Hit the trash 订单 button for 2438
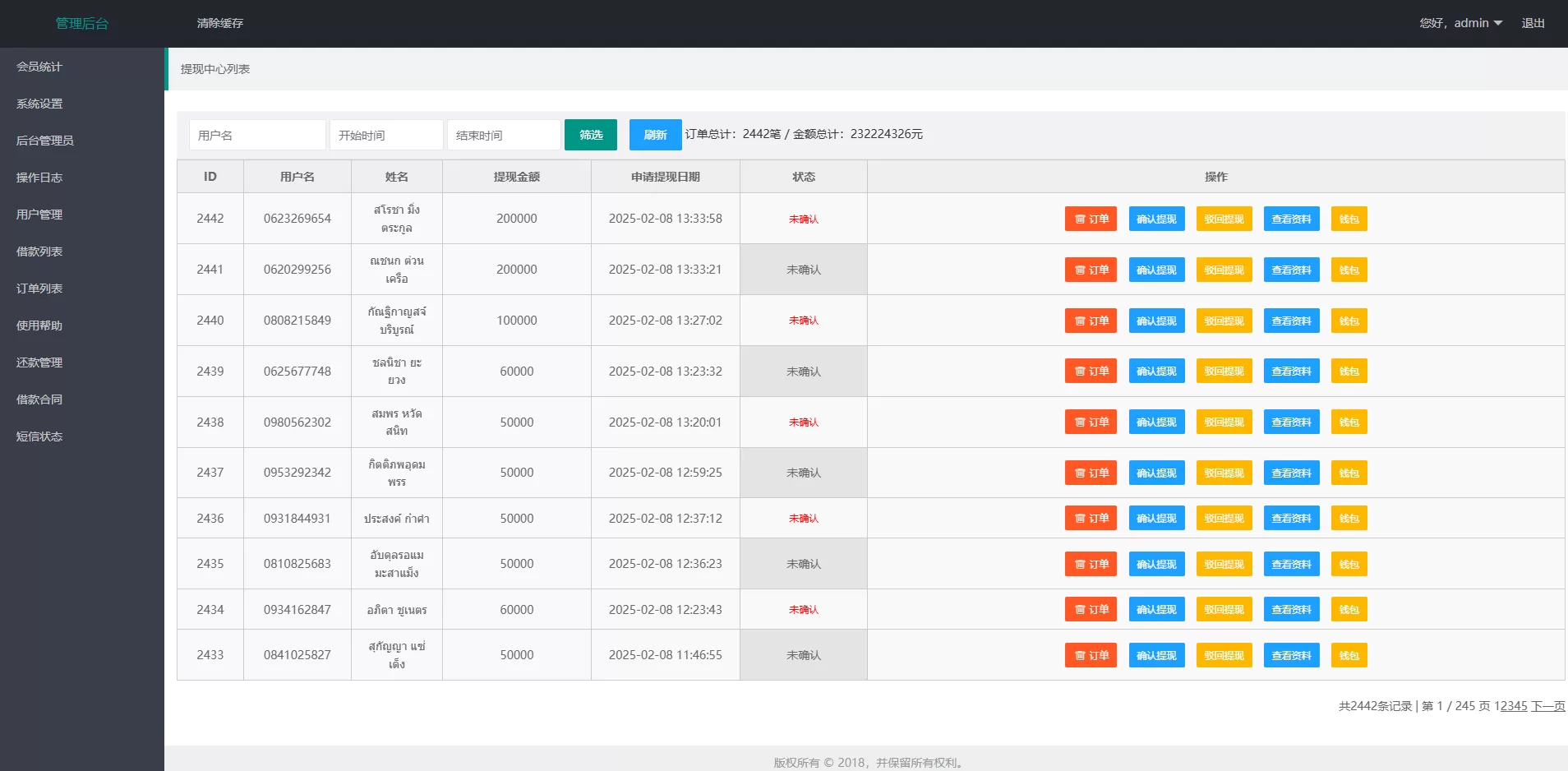Image resolution: width=1568 pixels, height=771 pixels. click(x=1091, y=422)
